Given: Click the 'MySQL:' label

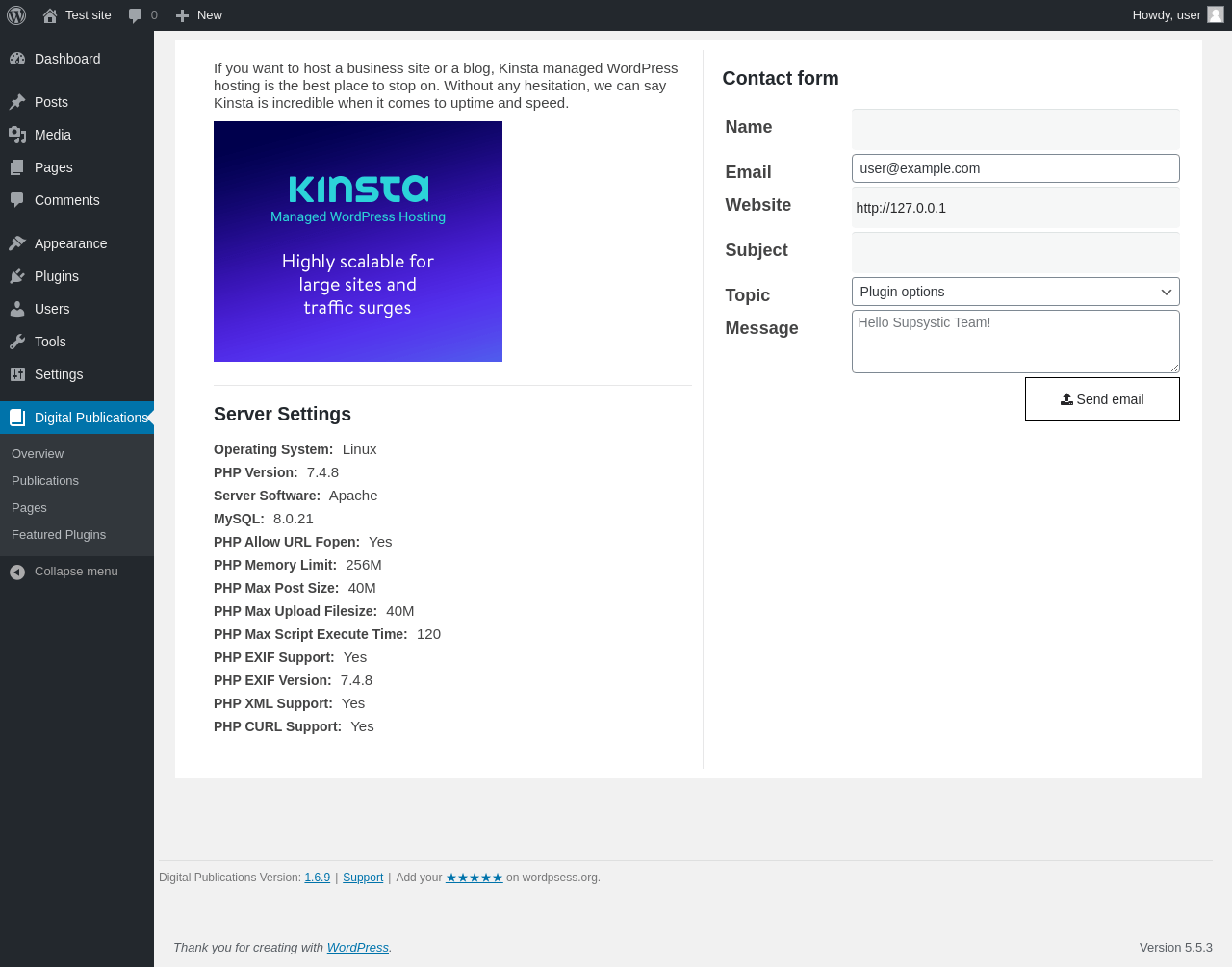Looking at the screenshot, I should pos(239,519).
